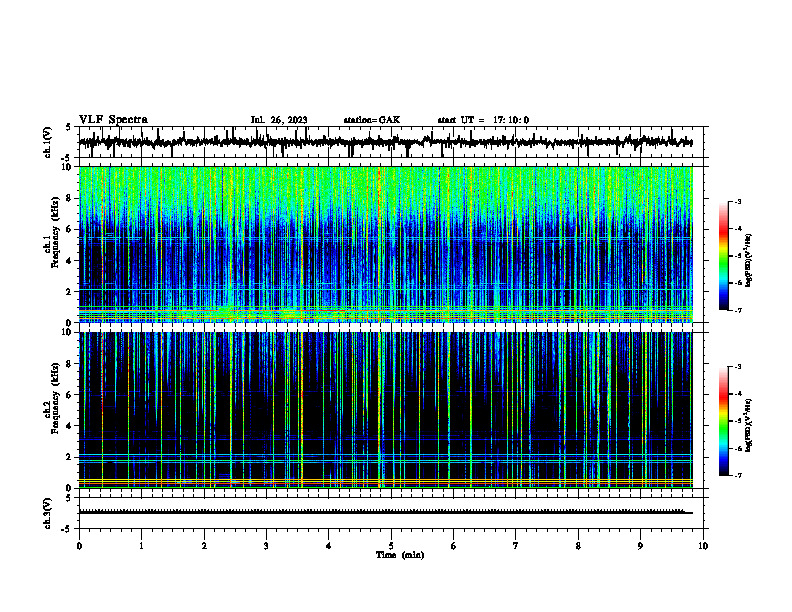Screen dimensions: 792x612
Task: Select the date "Jul. 26, 2023"
Action: coord(279,120)
